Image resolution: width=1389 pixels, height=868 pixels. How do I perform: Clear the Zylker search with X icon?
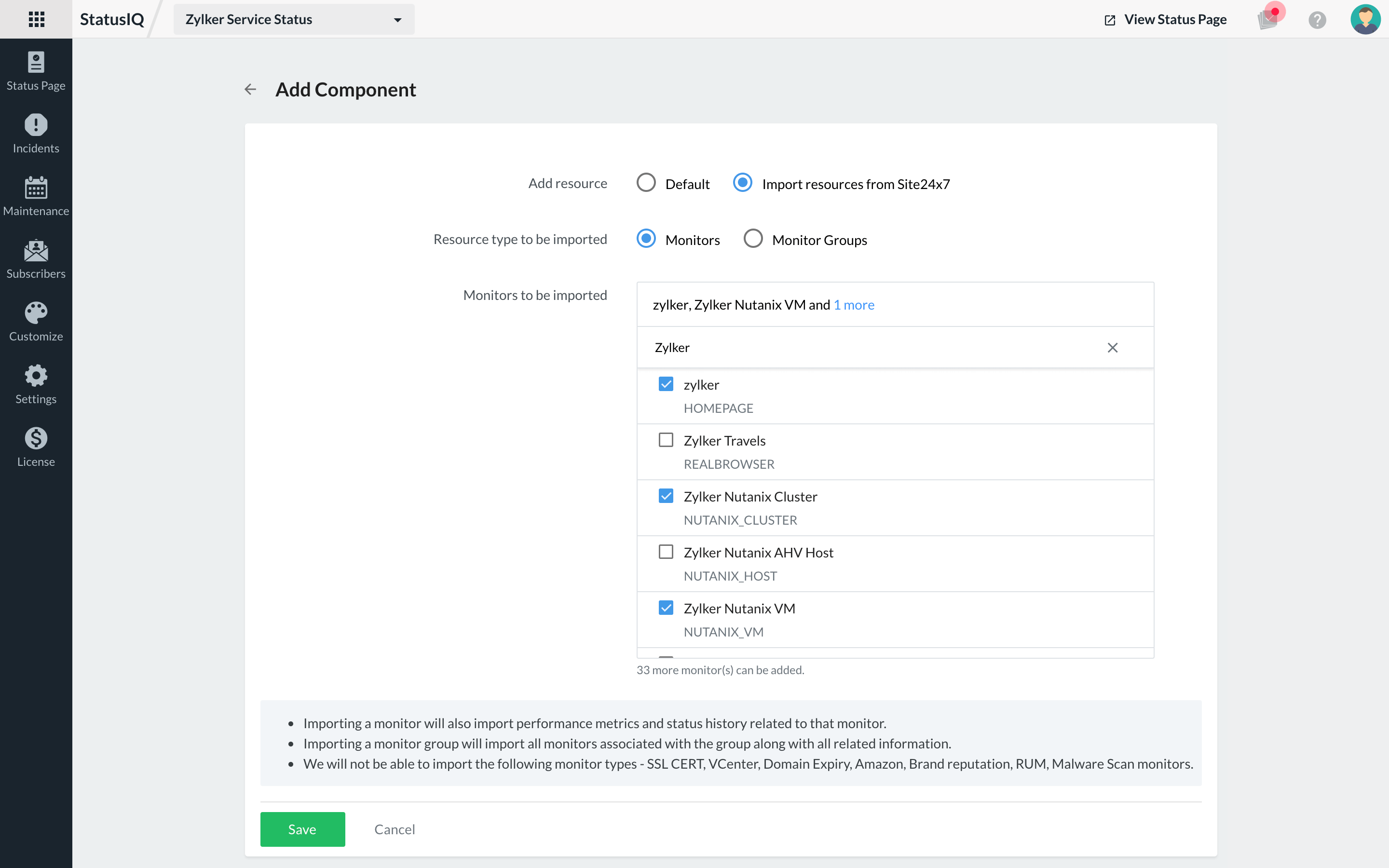point(1112,348)
